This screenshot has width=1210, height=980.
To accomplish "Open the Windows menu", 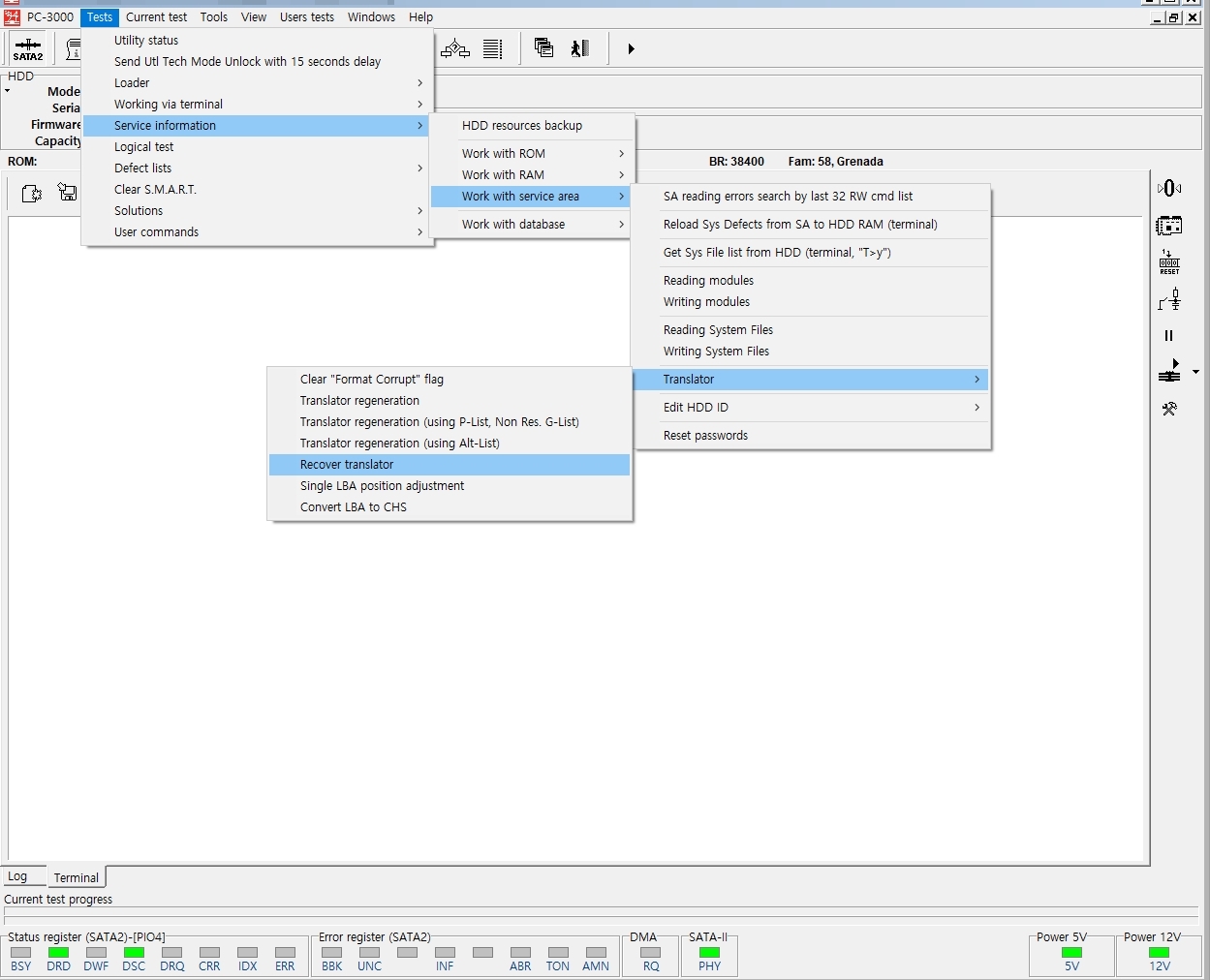I will click(x=371, y=16).
